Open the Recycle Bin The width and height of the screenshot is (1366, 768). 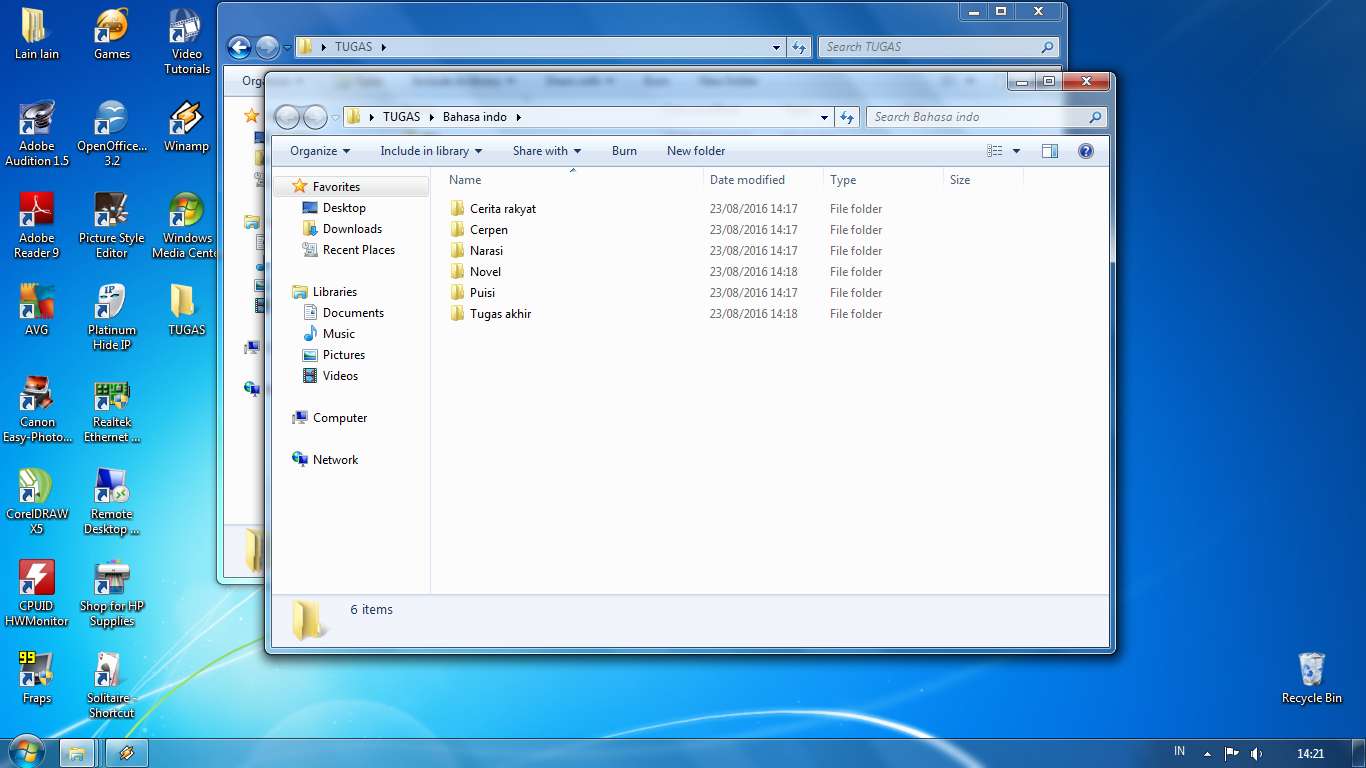[1311, 678]
